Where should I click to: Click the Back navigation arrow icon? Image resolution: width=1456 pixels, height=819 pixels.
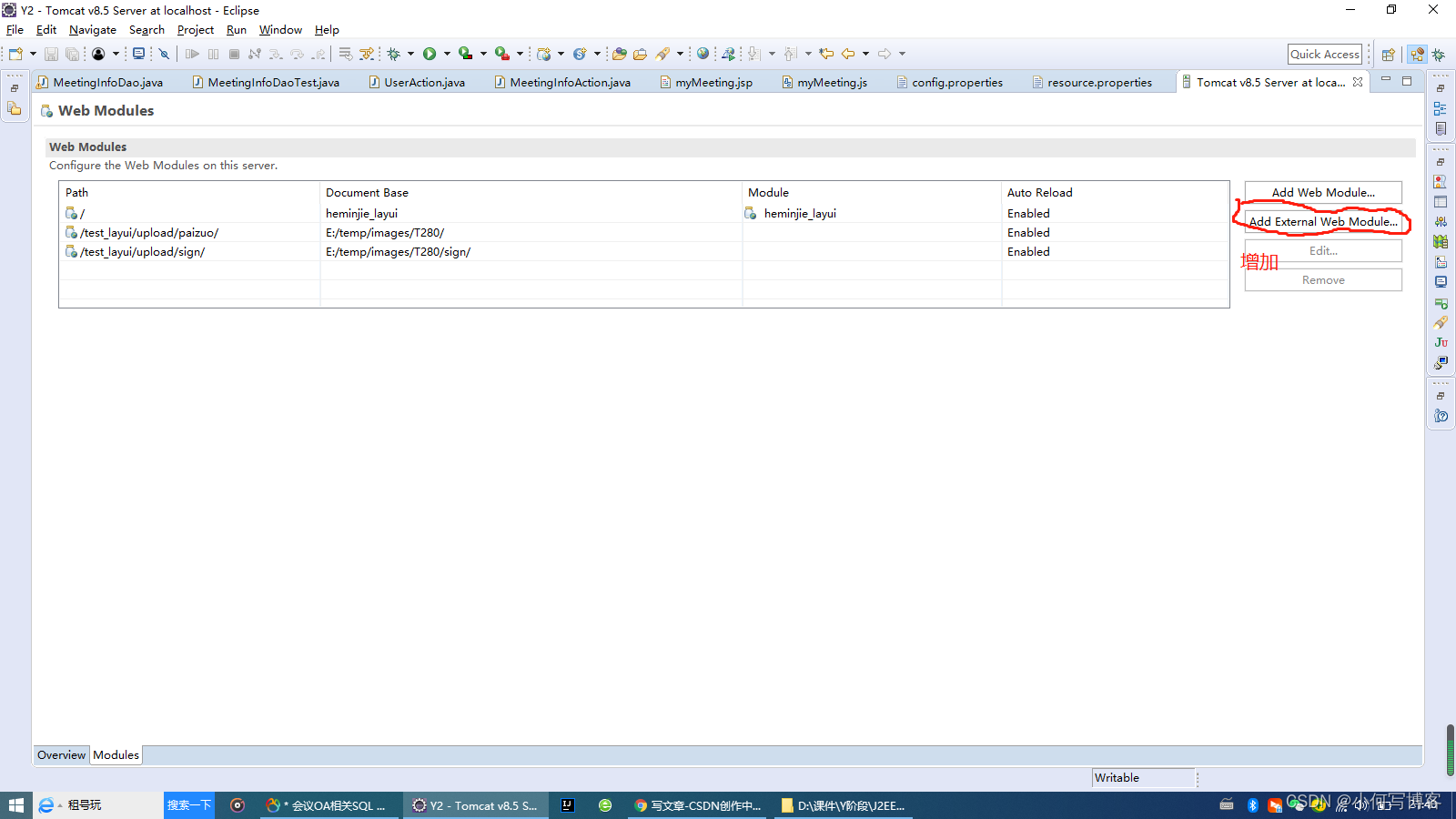[x=848, y=54]
